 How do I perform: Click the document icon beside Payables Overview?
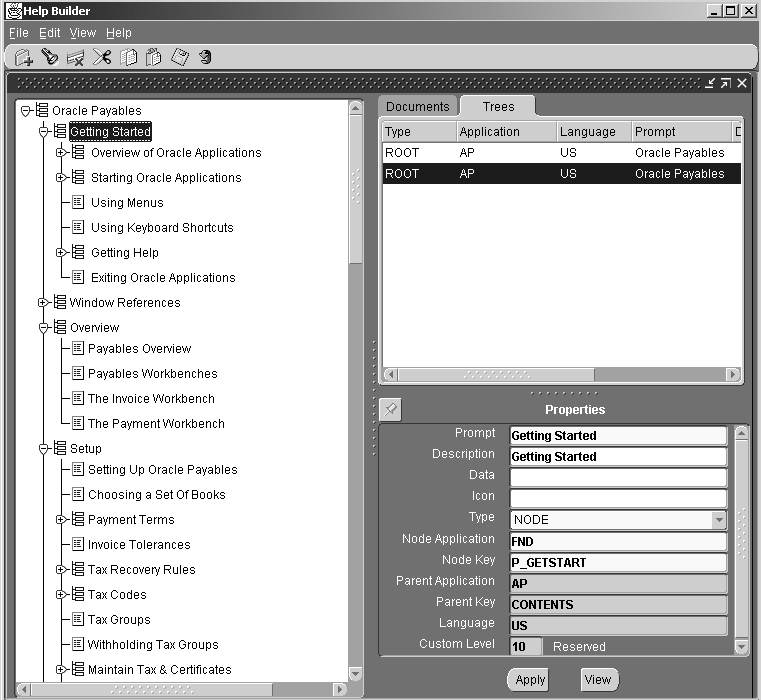point(78,348)
